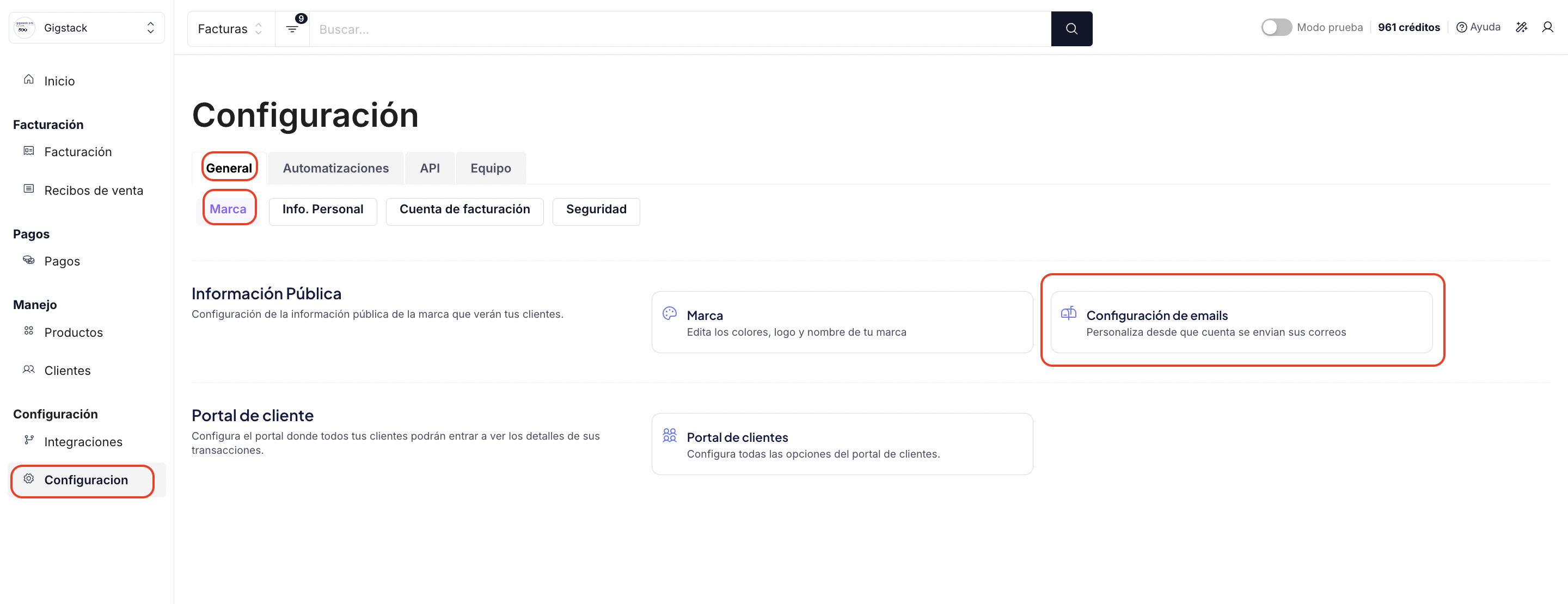Click the Productos grid icon
This screenshot has height=604, width=1568.
click(29, 331)
